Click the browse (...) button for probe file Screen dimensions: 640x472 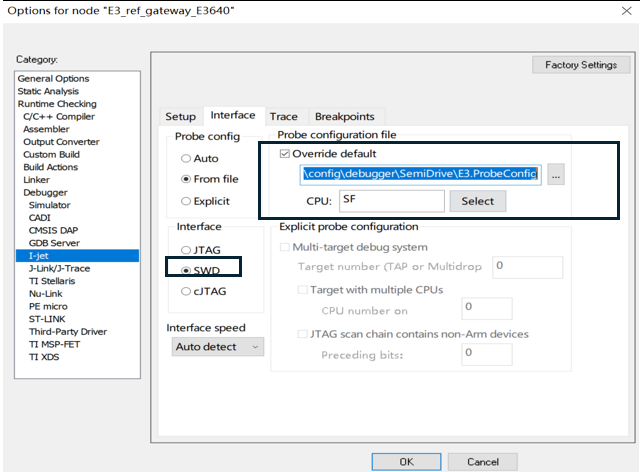557,175
